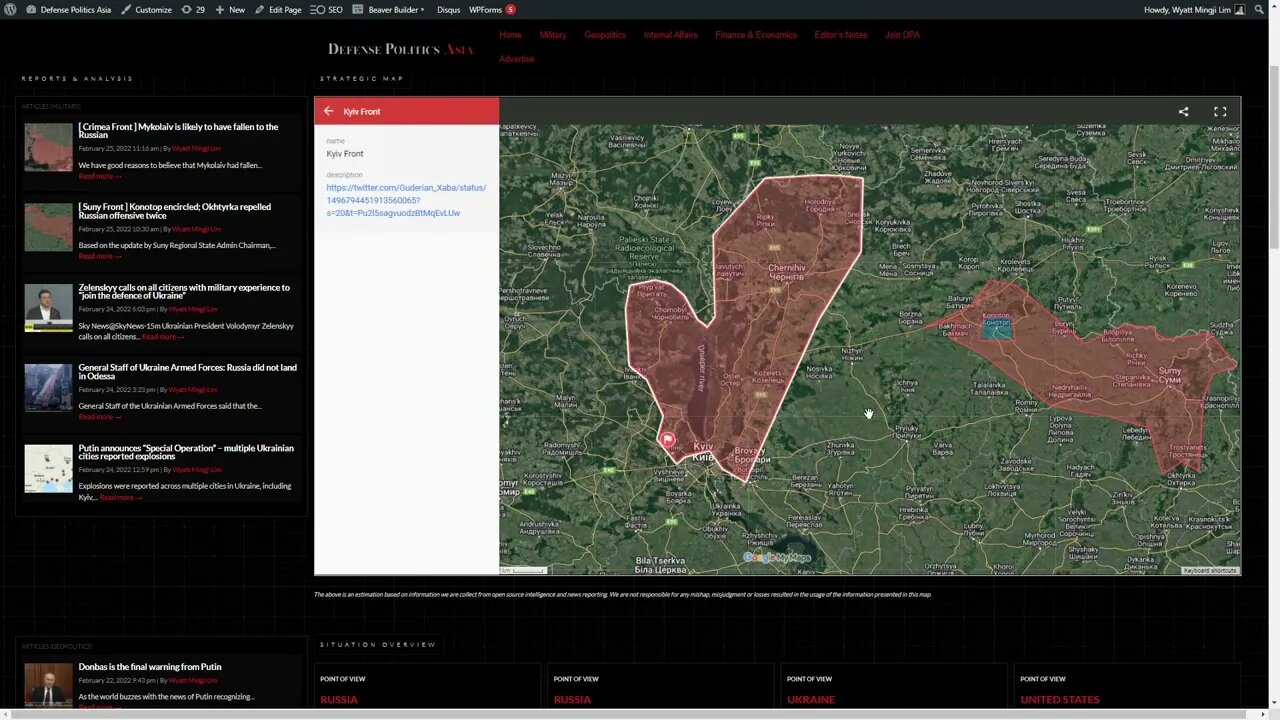Screen dimensions: 1280x720
Task: Click Keyboard shortcuts on the map
Action: click(x=1210, y=570)
